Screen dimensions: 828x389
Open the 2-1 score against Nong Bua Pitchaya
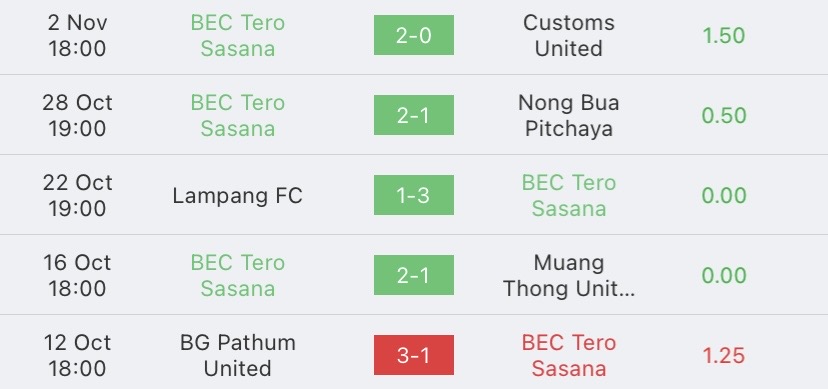point(413,115)
